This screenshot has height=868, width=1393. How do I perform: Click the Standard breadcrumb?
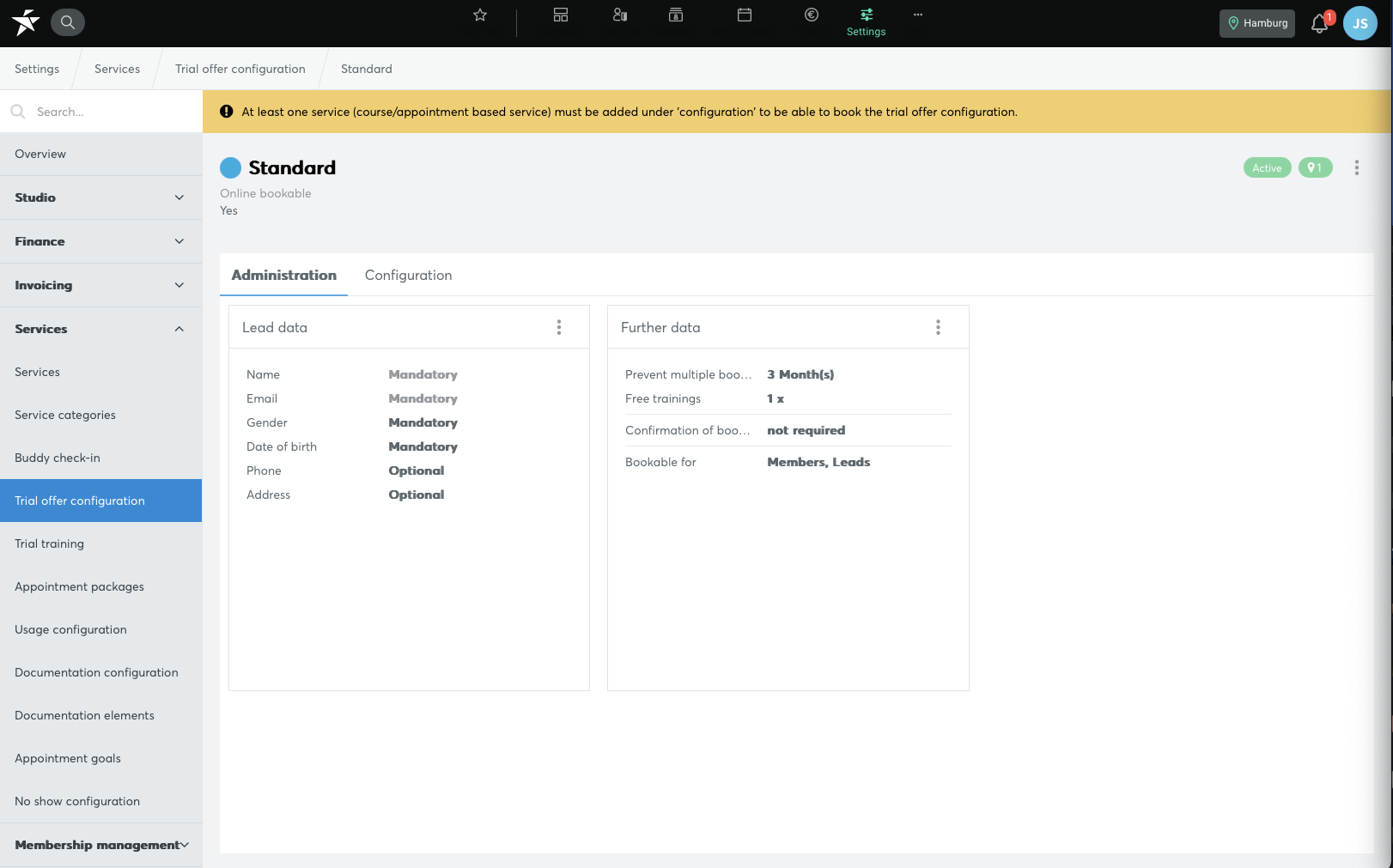tap(367, 69)
